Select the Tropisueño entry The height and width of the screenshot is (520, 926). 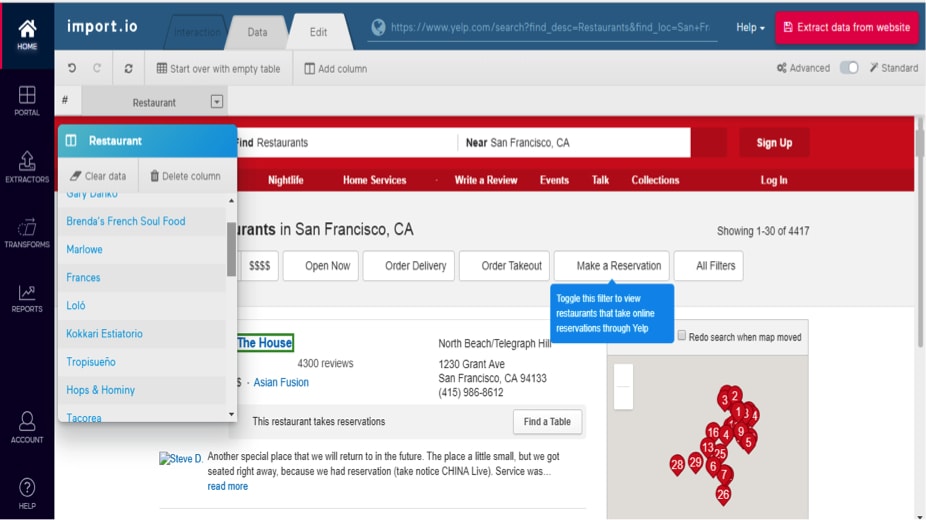(x=142, y=362)
